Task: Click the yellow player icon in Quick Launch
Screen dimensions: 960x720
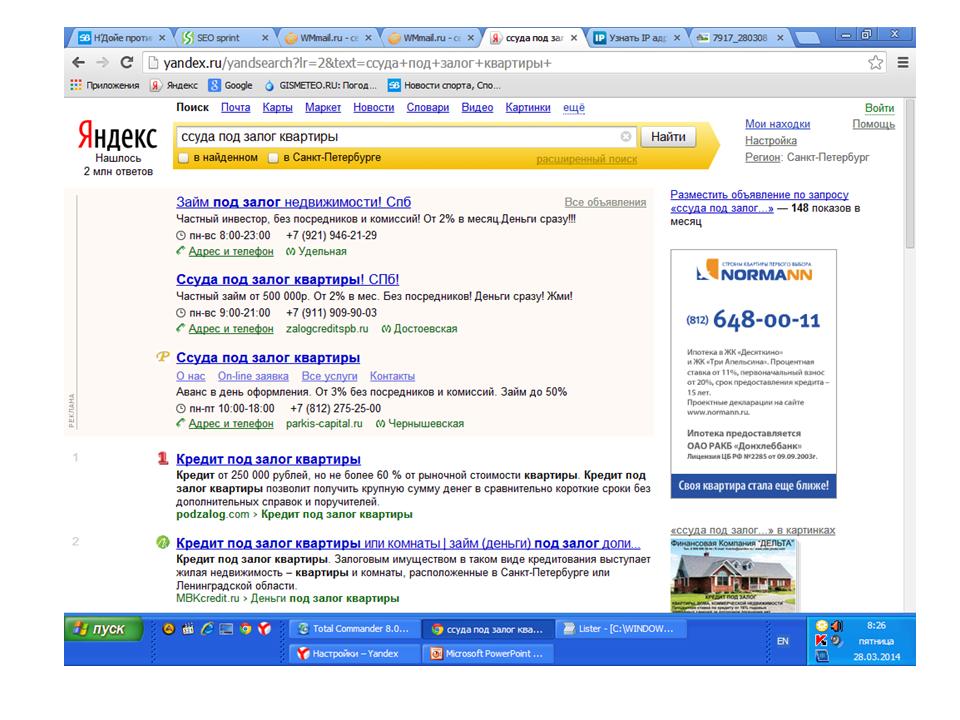Action: pos(168,629)
